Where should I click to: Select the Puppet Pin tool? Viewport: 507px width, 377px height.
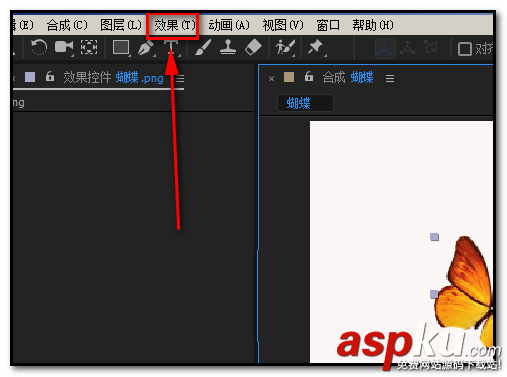[x=316, y=47]
